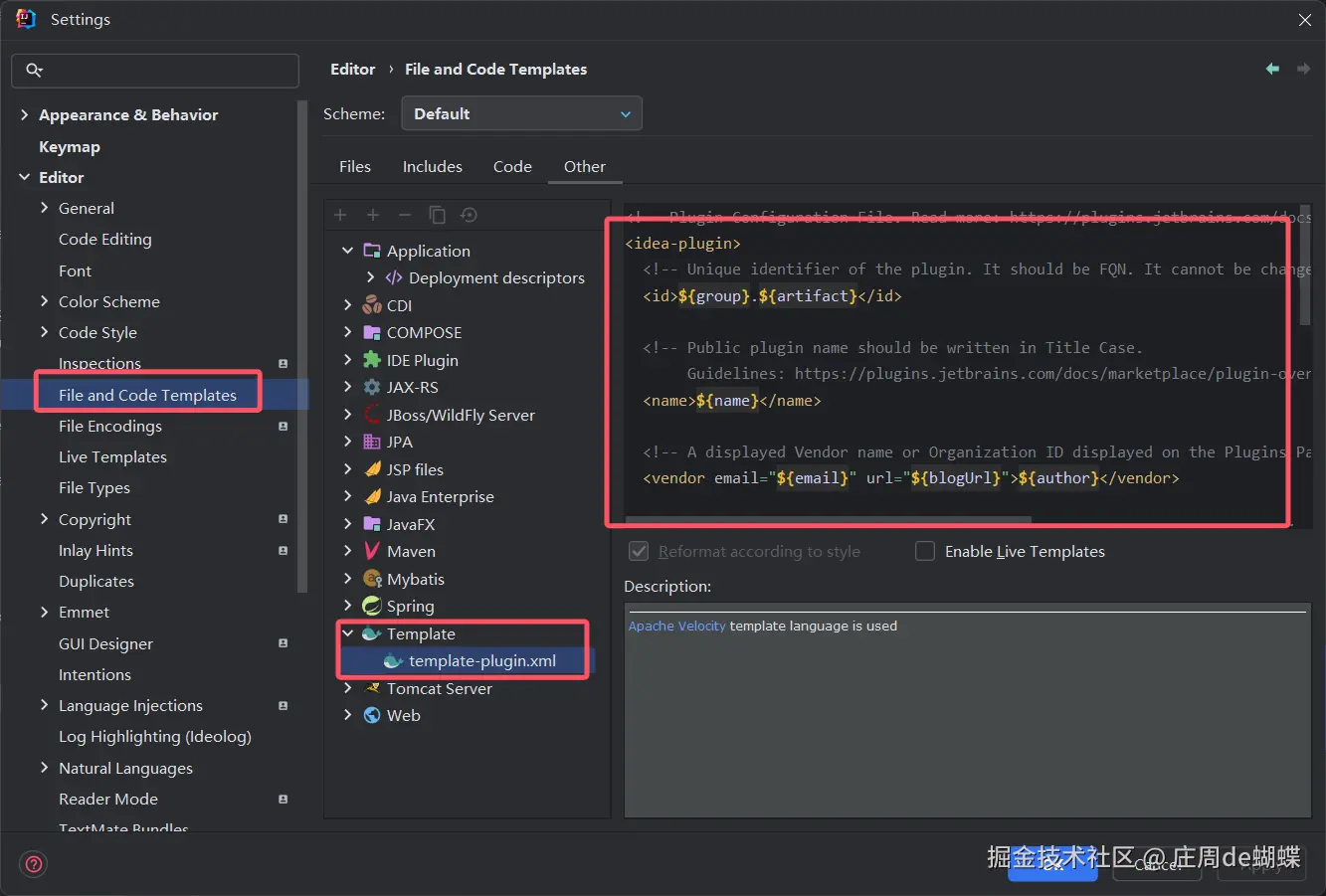The width and height of the screenshot is (1326, 896).
Task: Click the search magnifier icon
Action: (34, 70)
